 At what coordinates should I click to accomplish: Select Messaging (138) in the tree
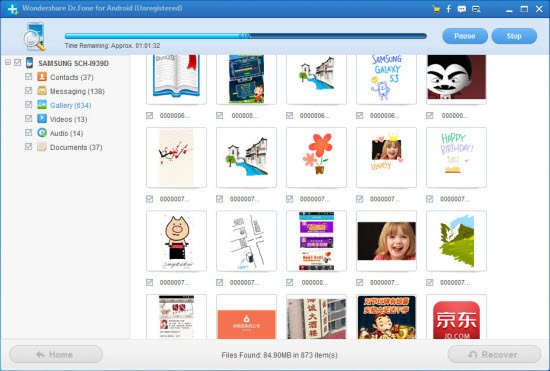pyautogui.click(x=77, y=91)
